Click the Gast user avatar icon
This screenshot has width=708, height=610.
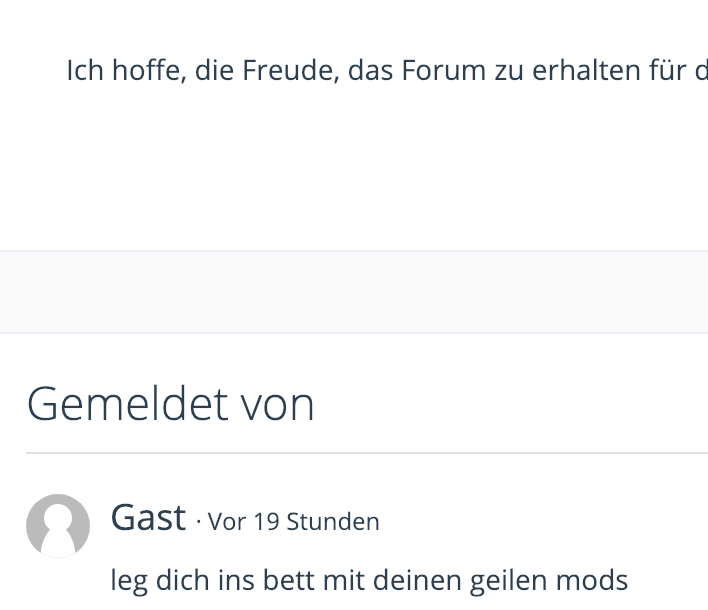(58, 525)
